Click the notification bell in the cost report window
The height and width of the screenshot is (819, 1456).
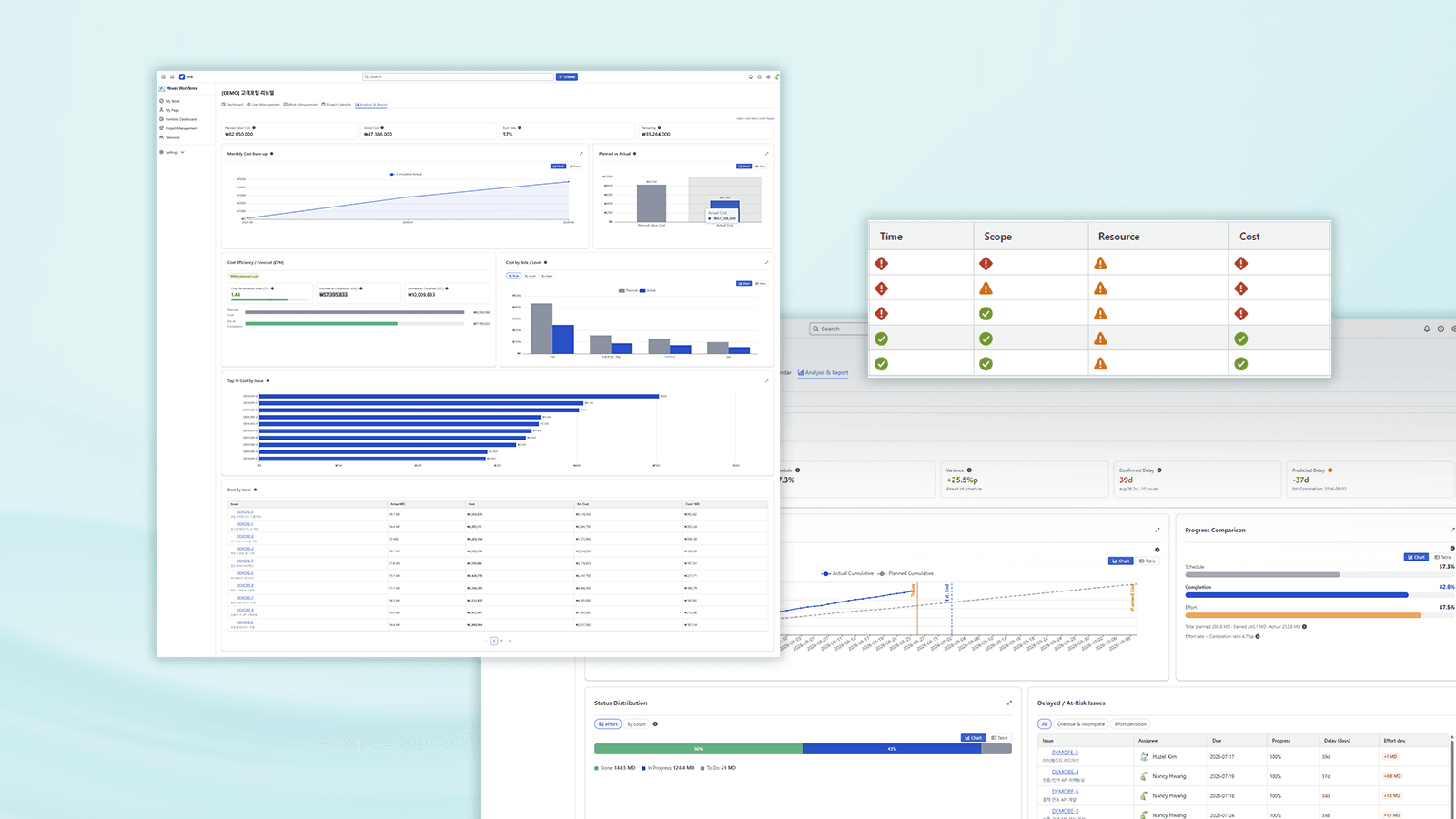point(751,76)
